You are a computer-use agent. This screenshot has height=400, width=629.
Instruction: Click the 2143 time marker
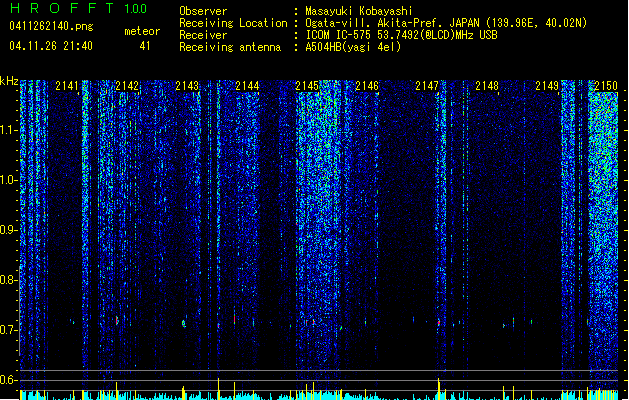pyautogui.click(x=187, y=86)
